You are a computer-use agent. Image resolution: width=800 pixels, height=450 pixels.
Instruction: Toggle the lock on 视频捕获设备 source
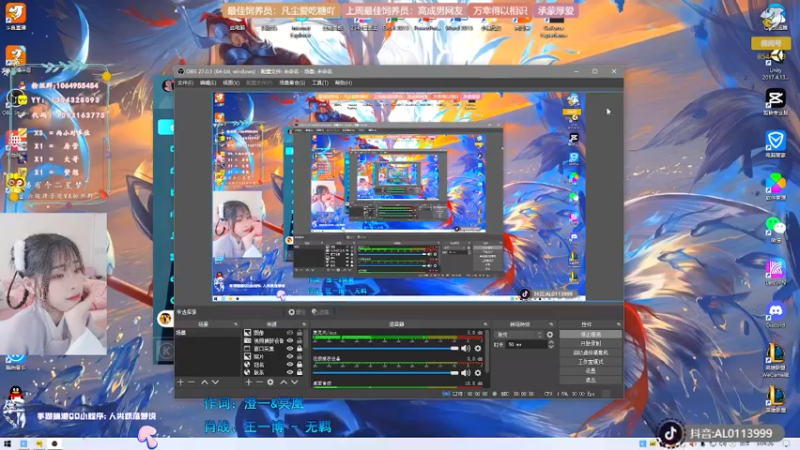pos(299,341)
